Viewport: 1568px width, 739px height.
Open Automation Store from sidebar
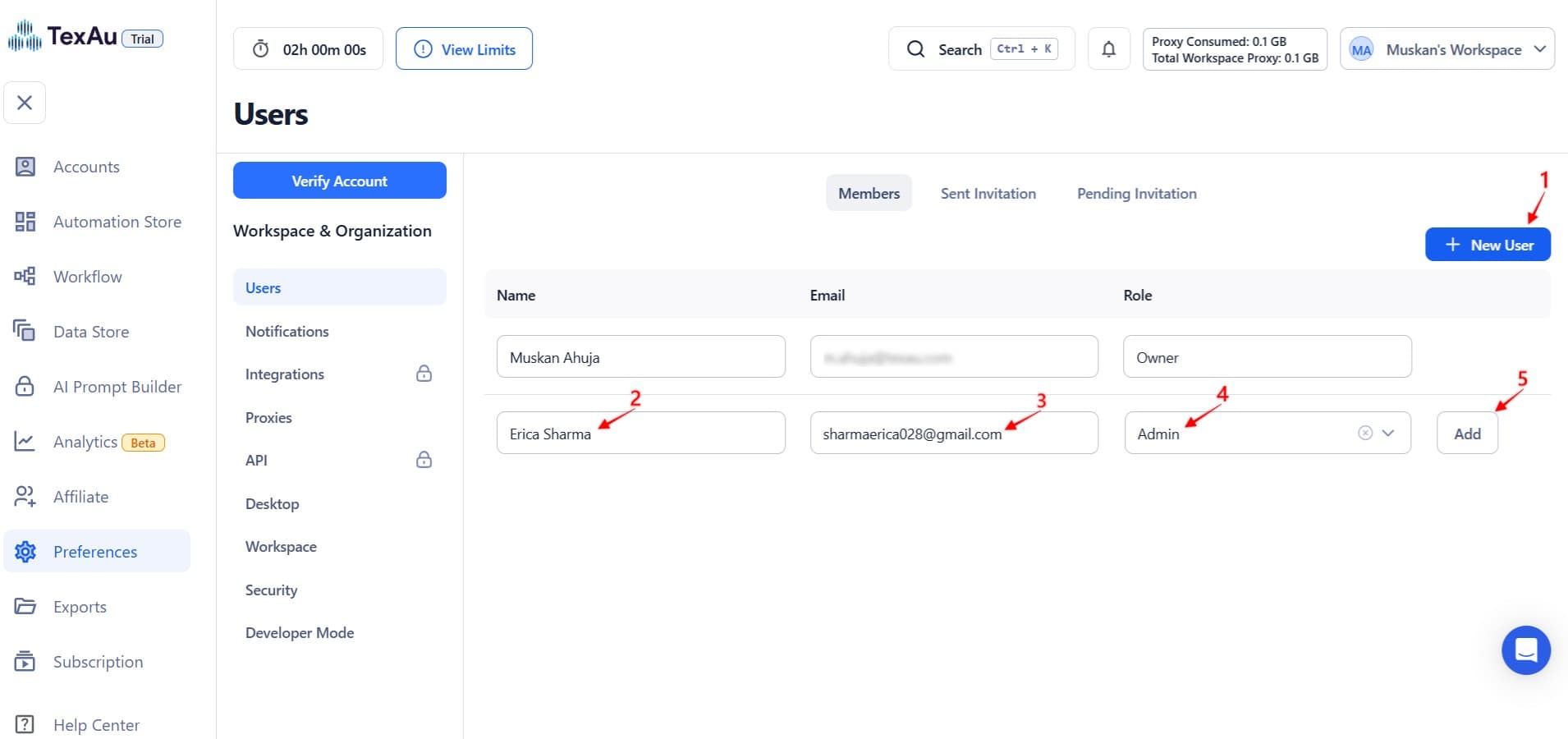tap(117, 222)
